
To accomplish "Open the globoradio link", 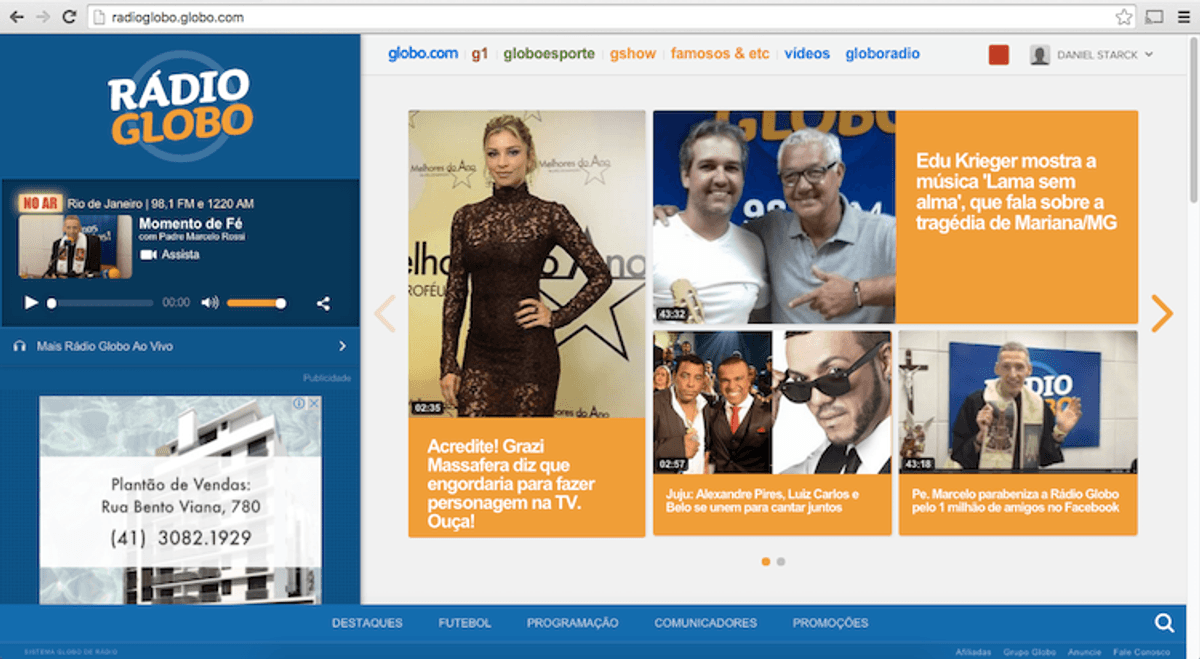I will tap(882, 54).
